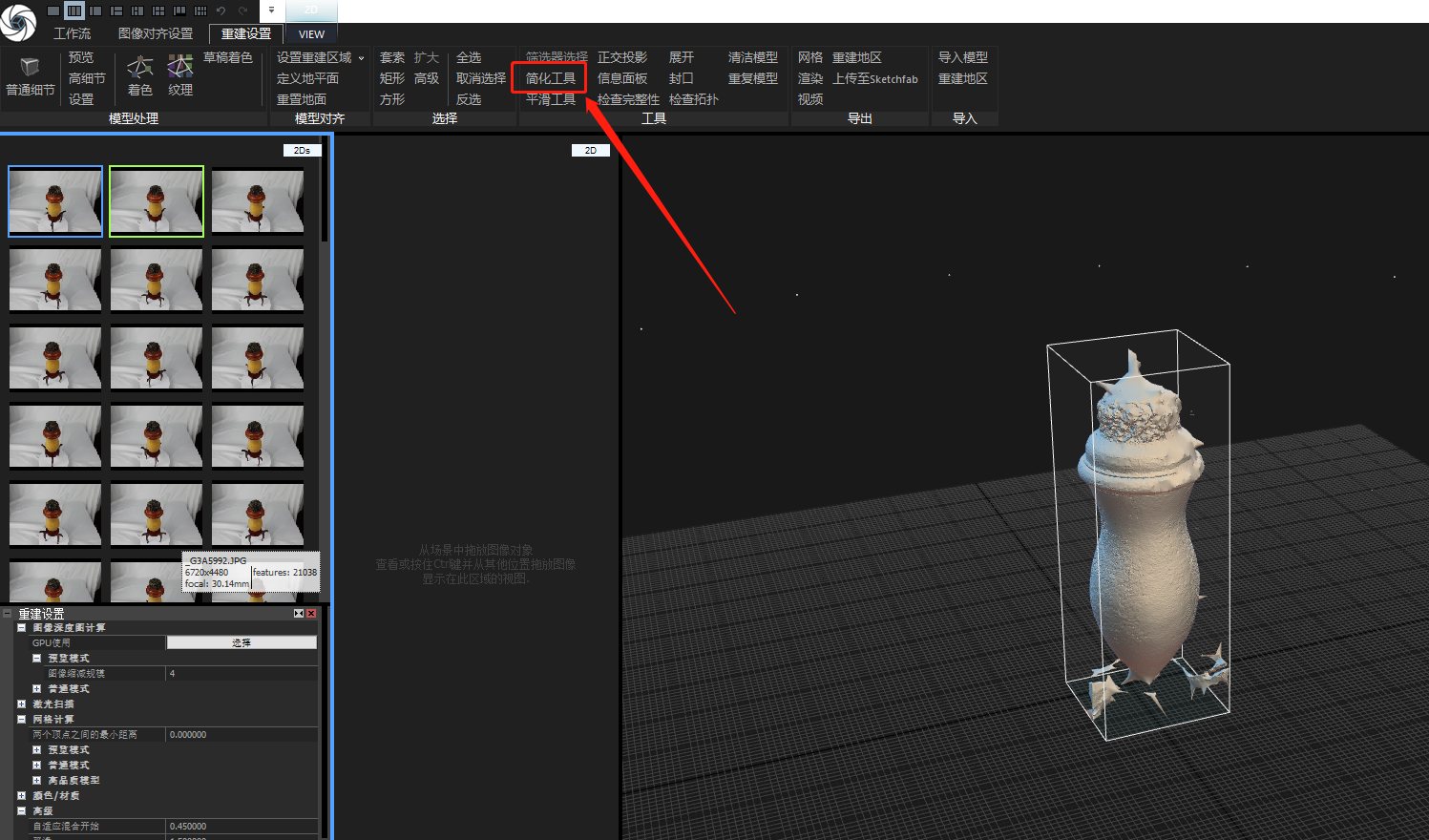The image size is (1429, 840).
Task: Click 反选 to invert selection
Action: tap(469, 99)
